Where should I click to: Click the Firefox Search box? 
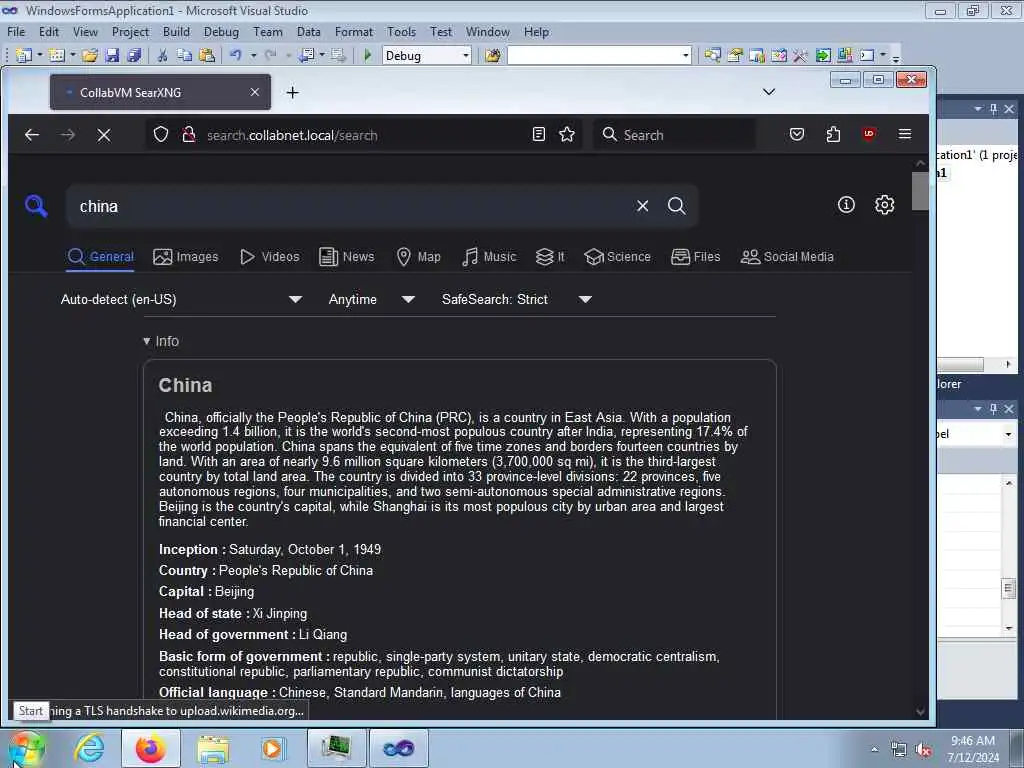pos(674,135)
